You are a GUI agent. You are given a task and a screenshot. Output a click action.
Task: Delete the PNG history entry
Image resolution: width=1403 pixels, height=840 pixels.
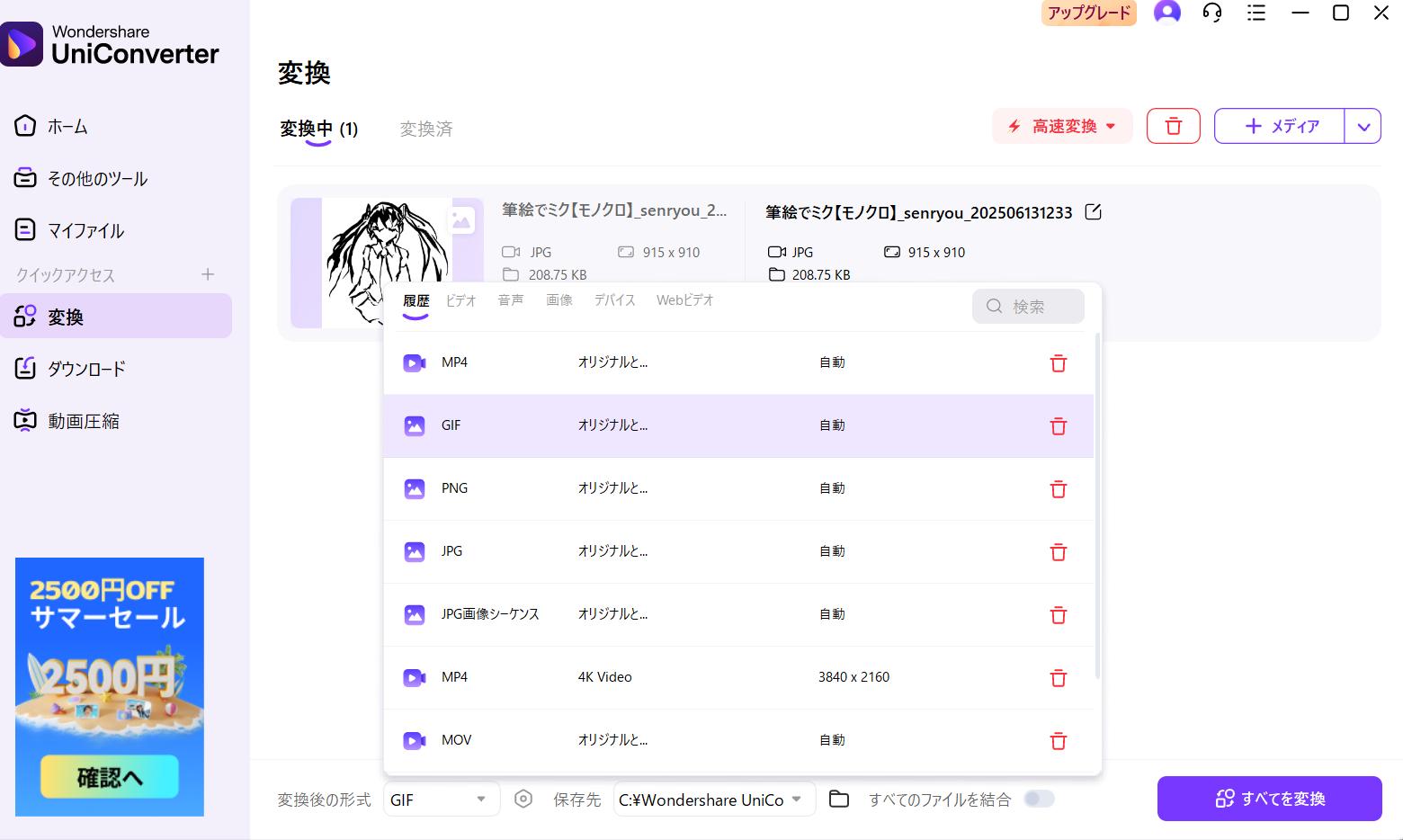click(x=1059, y=489)
